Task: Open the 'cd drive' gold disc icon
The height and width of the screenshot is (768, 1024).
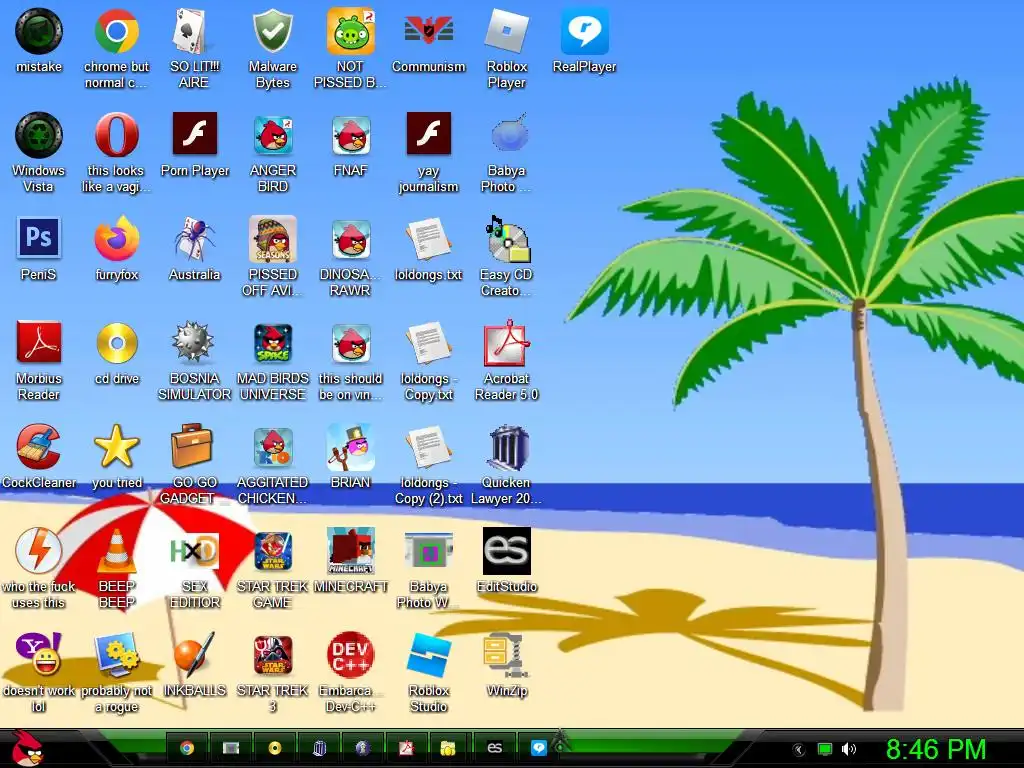Action: pyautogui.click(x=116, y=342)
